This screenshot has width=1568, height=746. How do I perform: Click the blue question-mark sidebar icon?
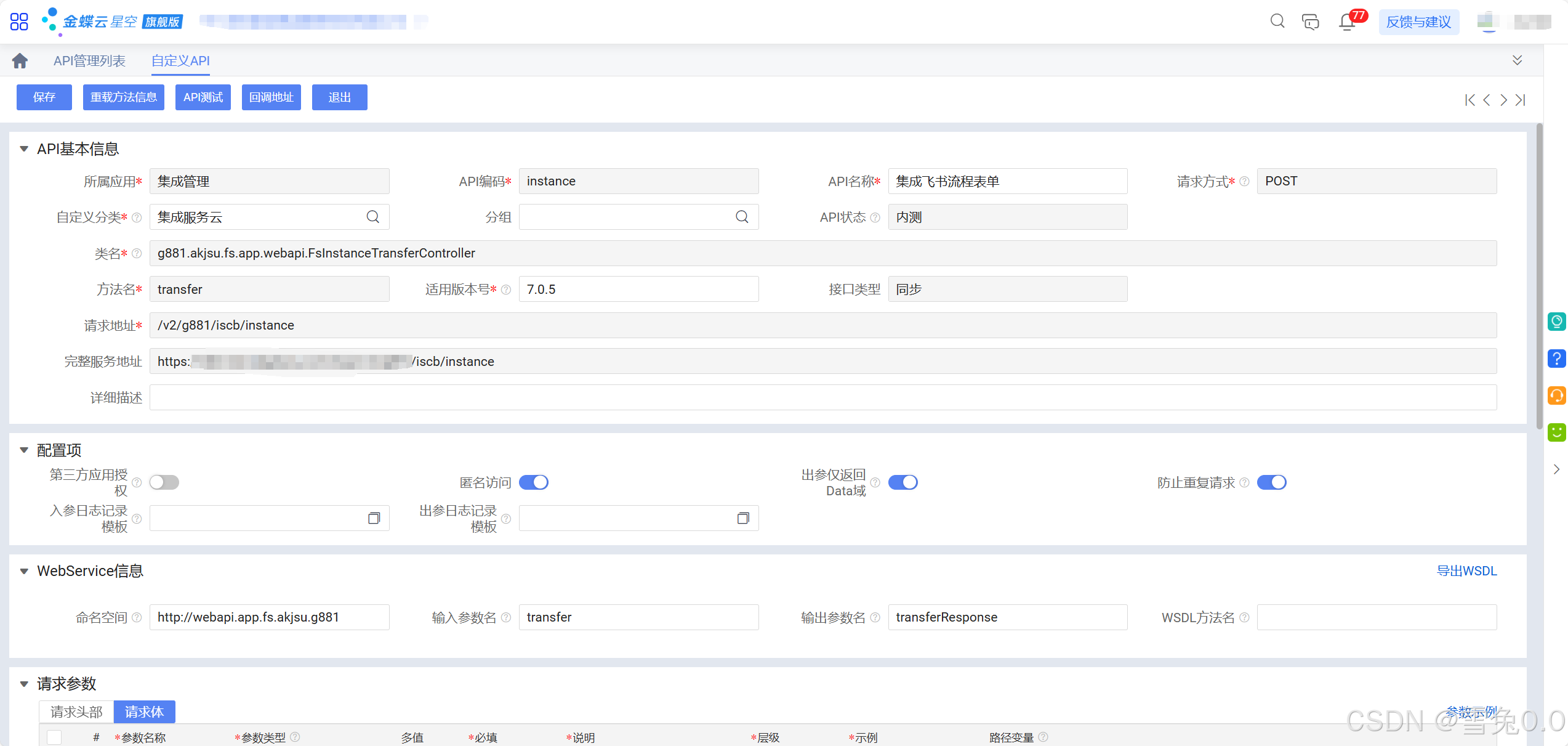pyautogui.click(x=1557, y=359)
